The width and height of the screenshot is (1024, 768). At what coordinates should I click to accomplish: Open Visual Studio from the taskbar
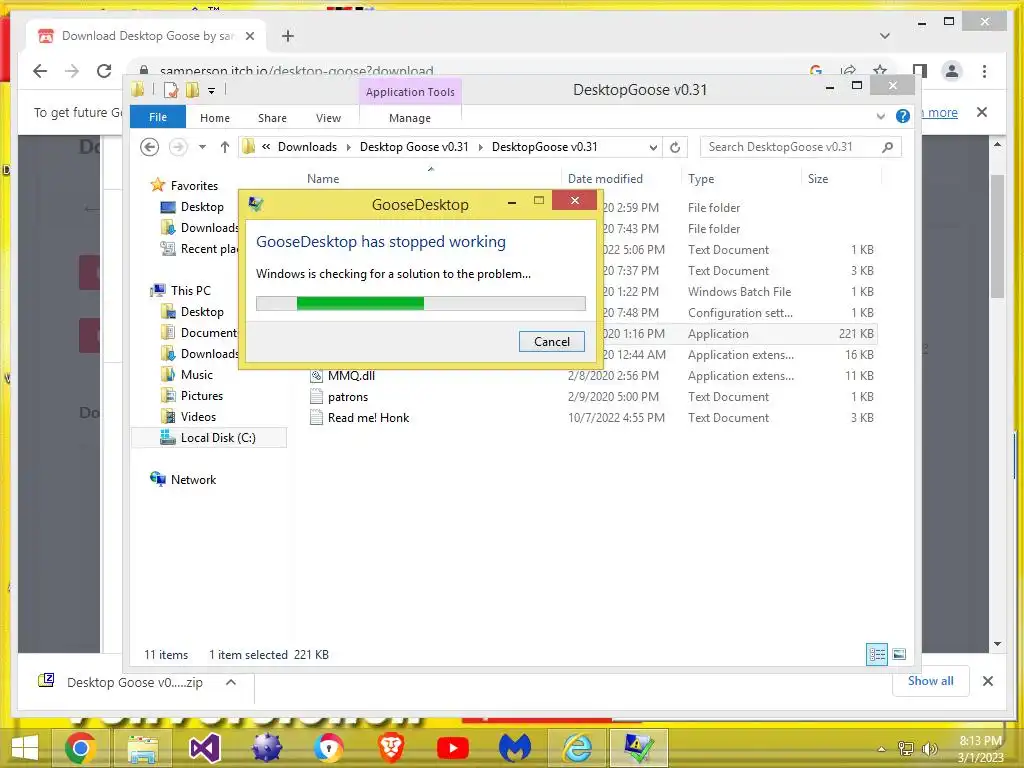click(x=204, y=748)
